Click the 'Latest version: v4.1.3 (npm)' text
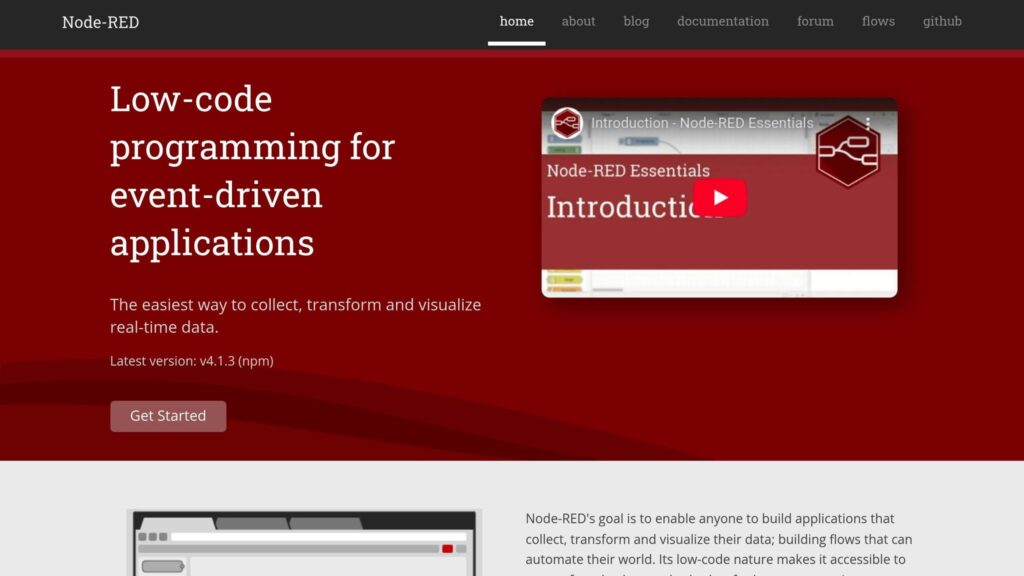The image size is (1024, 576). (191, 361)
